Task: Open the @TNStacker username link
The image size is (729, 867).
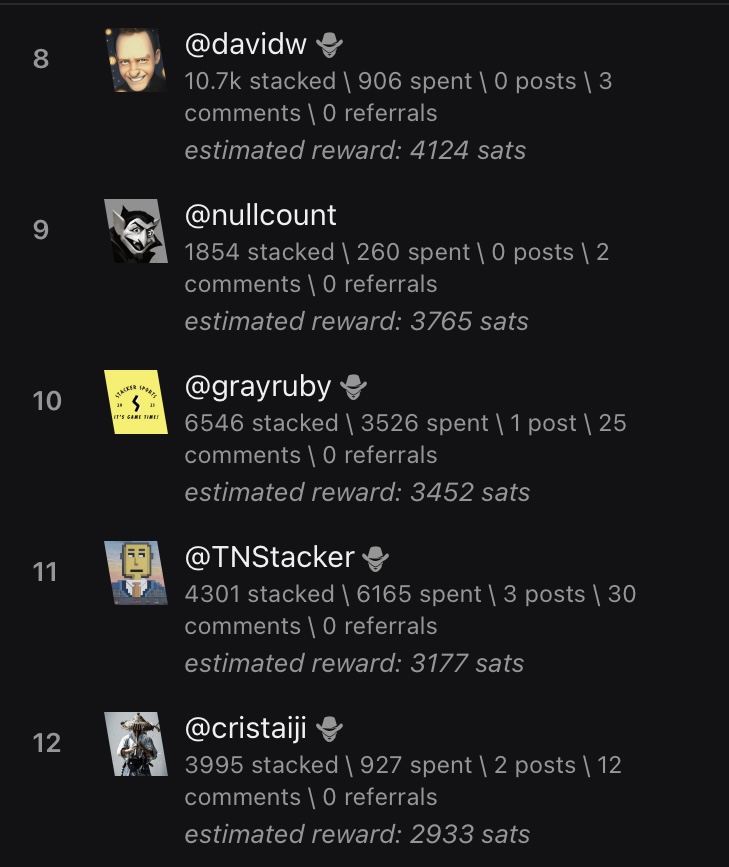Action: pyautogui.click(x=270, y=557)
